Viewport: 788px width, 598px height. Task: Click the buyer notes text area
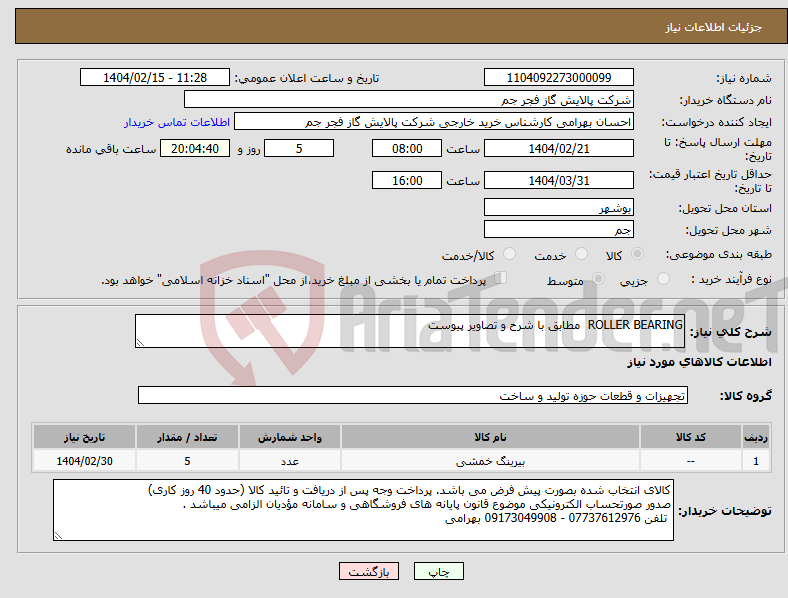[x=363, y=510]
